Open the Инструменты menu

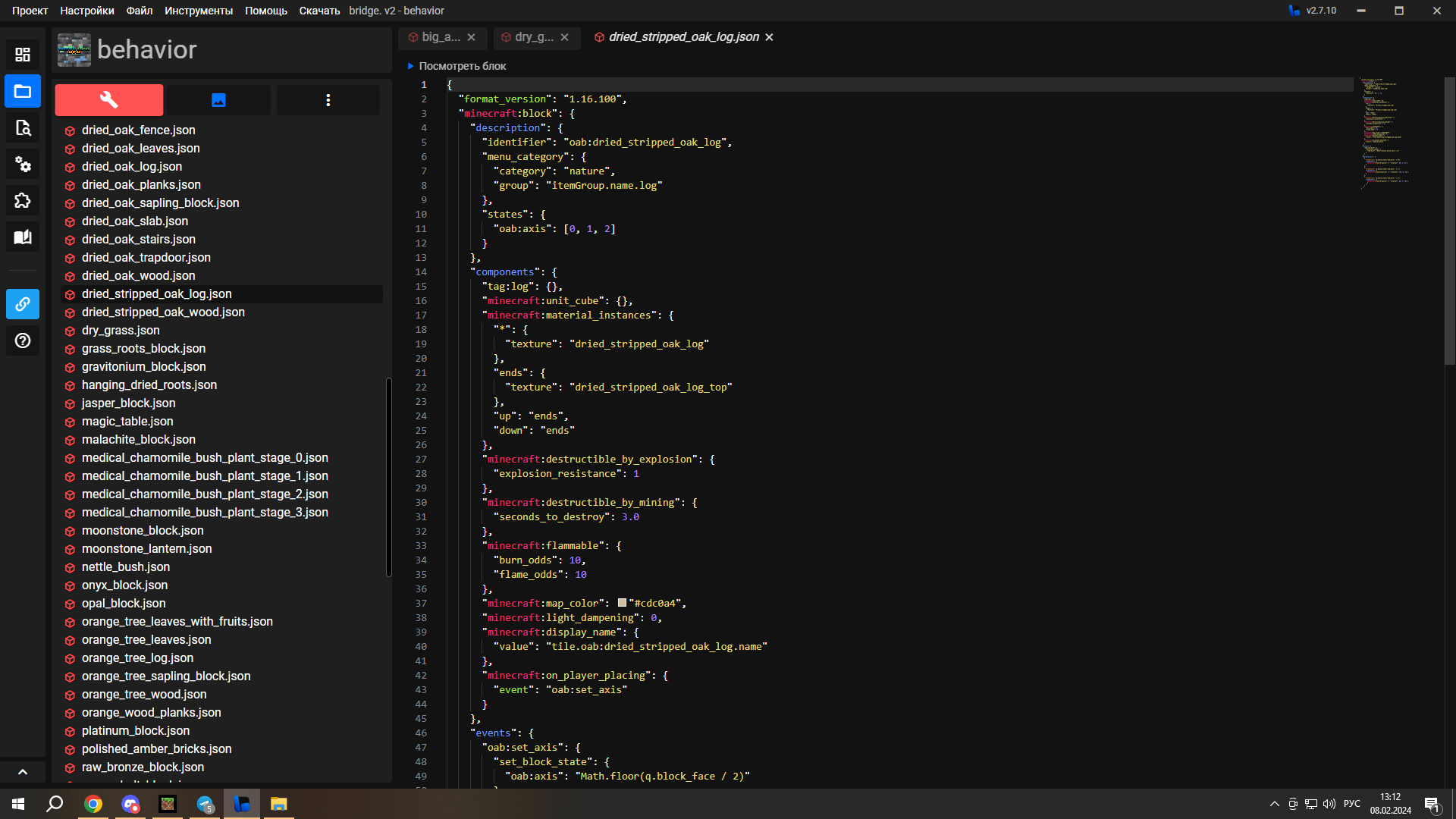pyautogui.click(x=199, y=11)
